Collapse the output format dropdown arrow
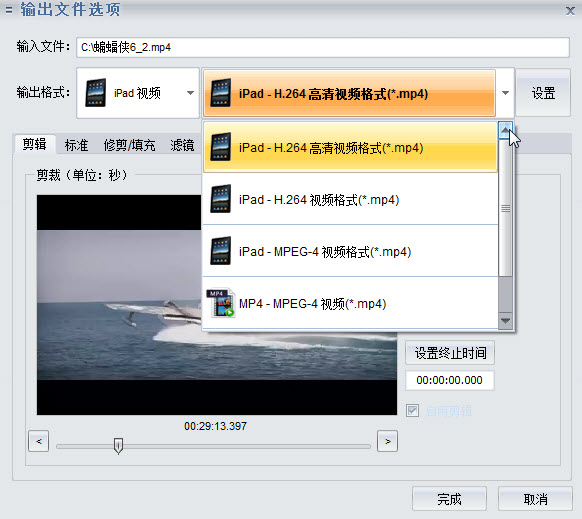 click(506, 93)
